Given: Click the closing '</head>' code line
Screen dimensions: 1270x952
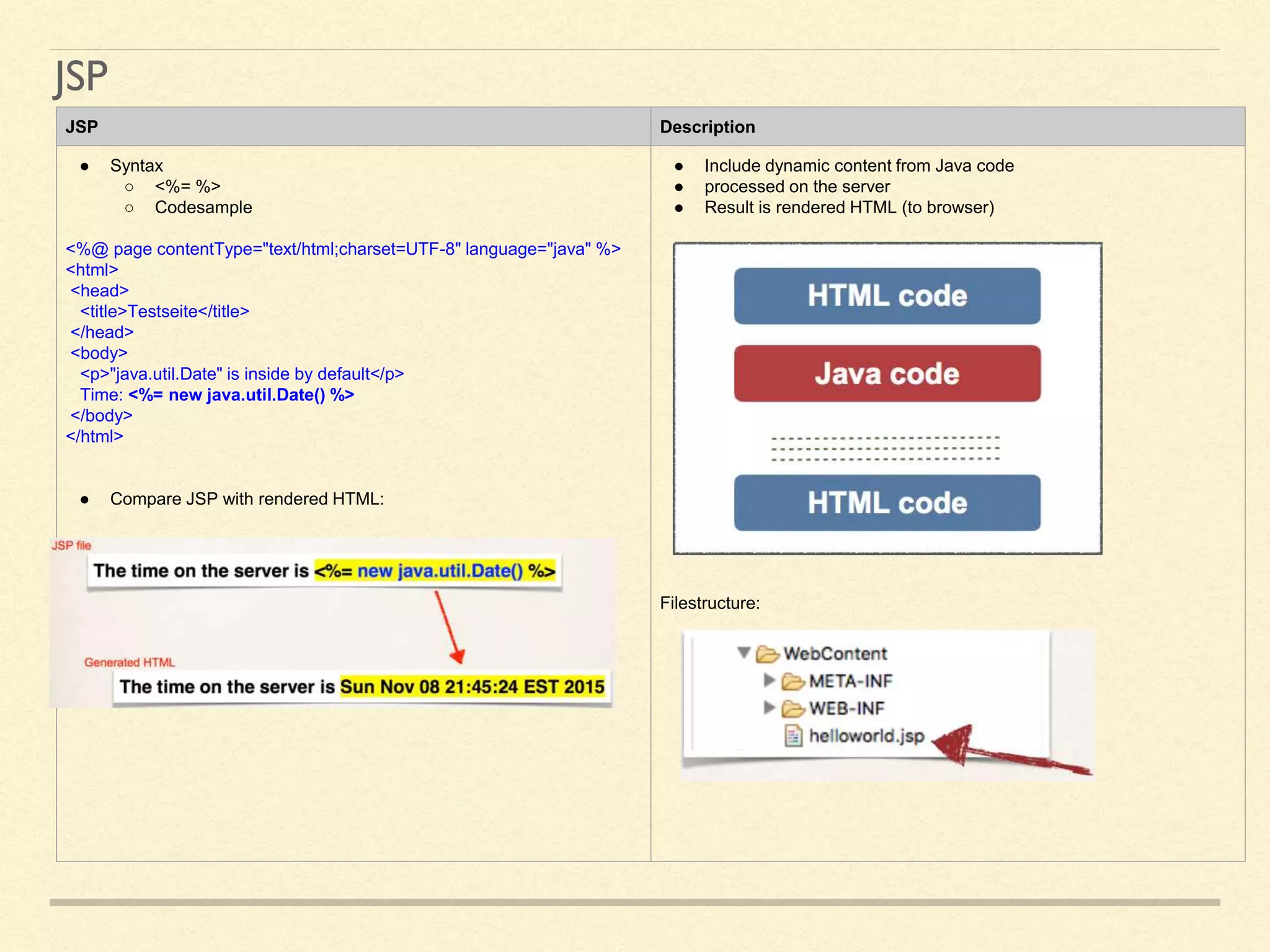Looking at the screenshot, I should pyautogui.click(x=102, y=332).
